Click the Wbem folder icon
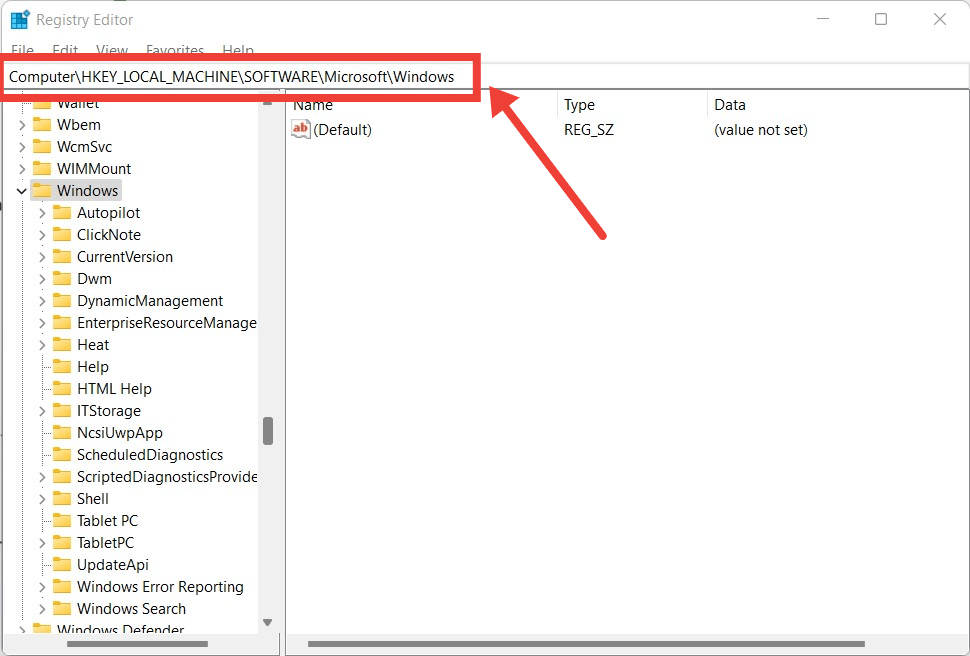Image resolution: width=970 pixels, height=656 pixels. pos(41,125)
